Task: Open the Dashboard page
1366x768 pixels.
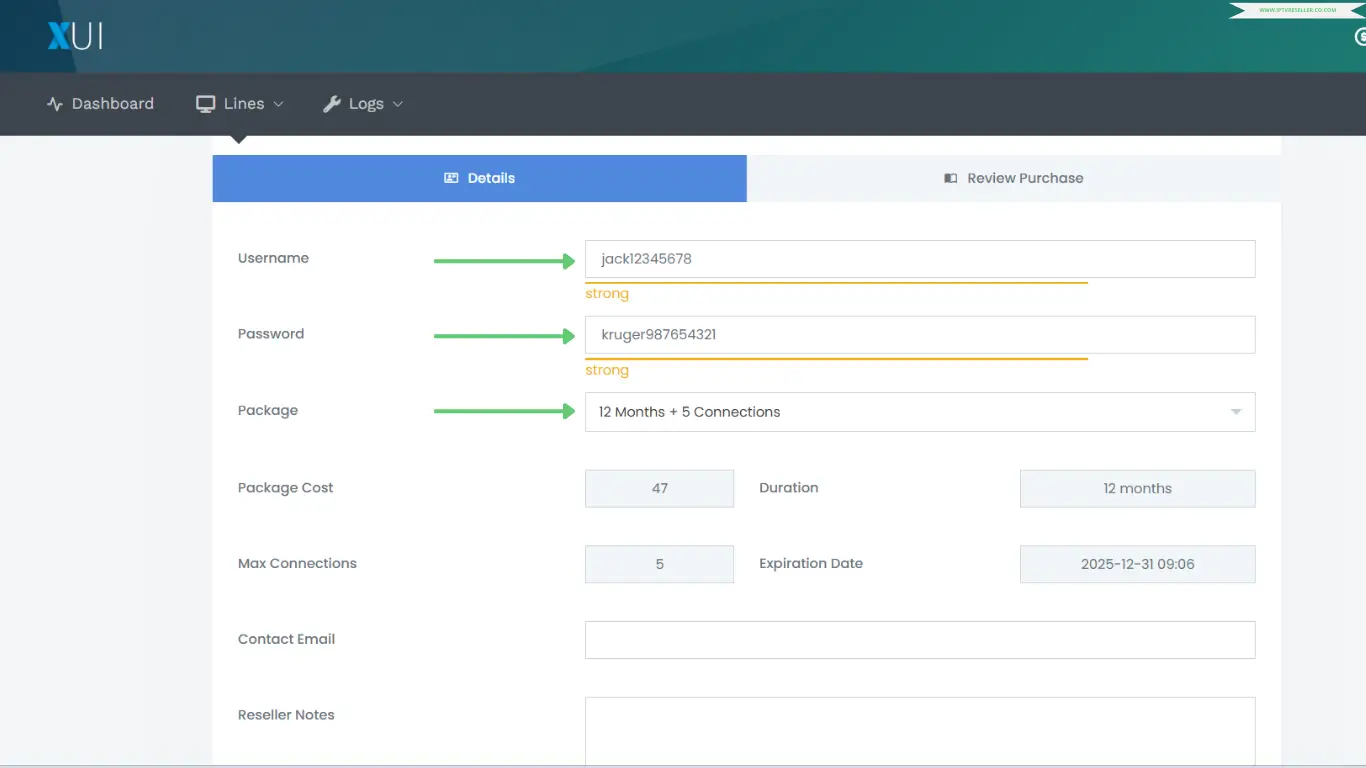Action: pyautogui.click(x=100, y=103)
